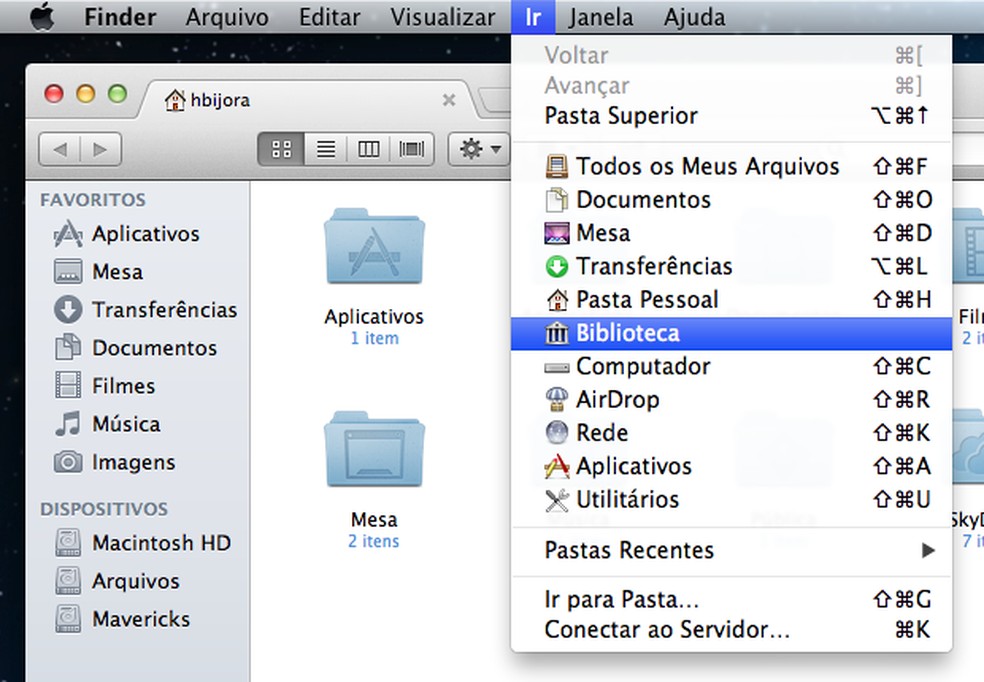
Task: Click the back navigation arrow in Finder toolbar
Action: click(x=60, y=150)
